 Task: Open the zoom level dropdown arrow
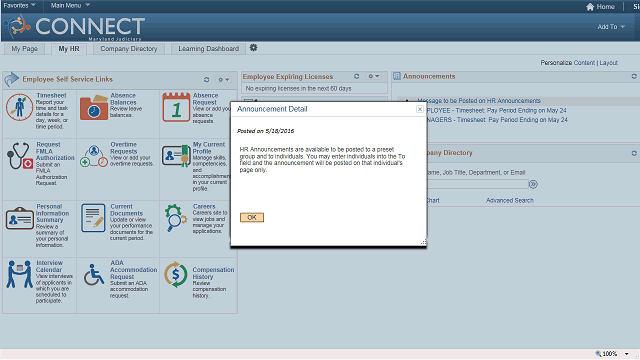click(627, 354)
